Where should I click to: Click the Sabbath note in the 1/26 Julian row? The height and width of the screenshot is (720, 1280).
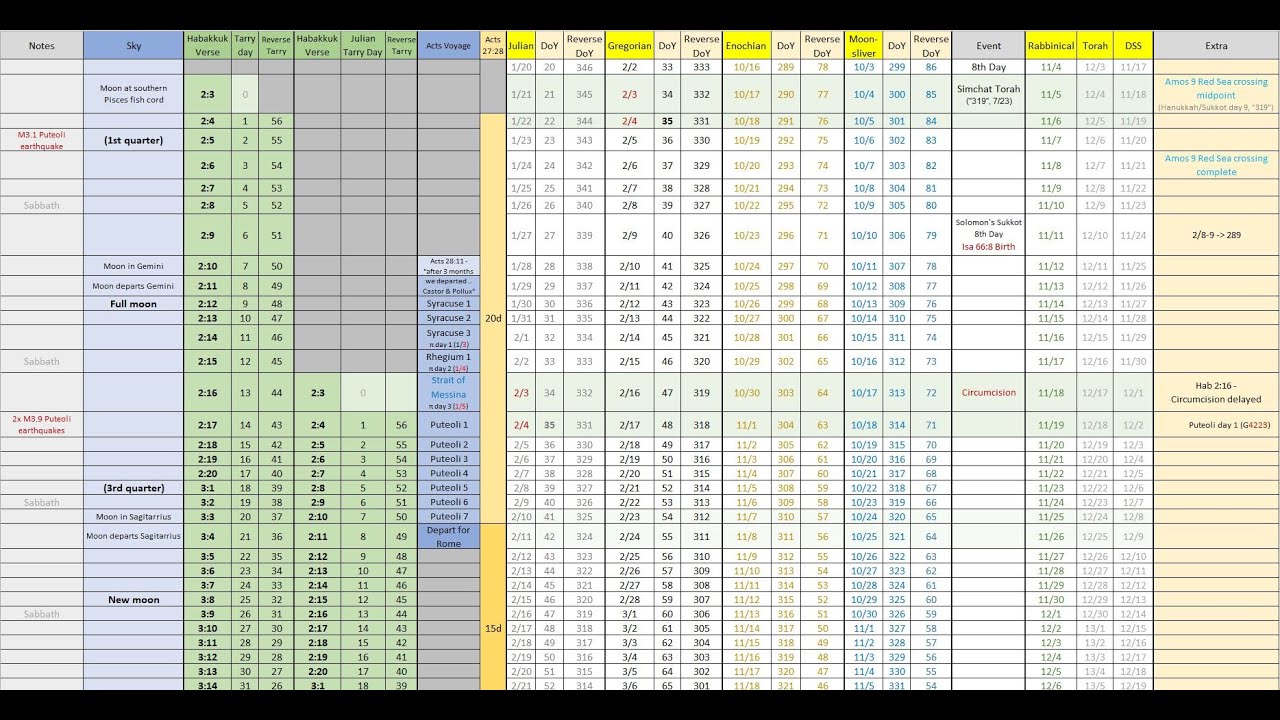point(42,205)
